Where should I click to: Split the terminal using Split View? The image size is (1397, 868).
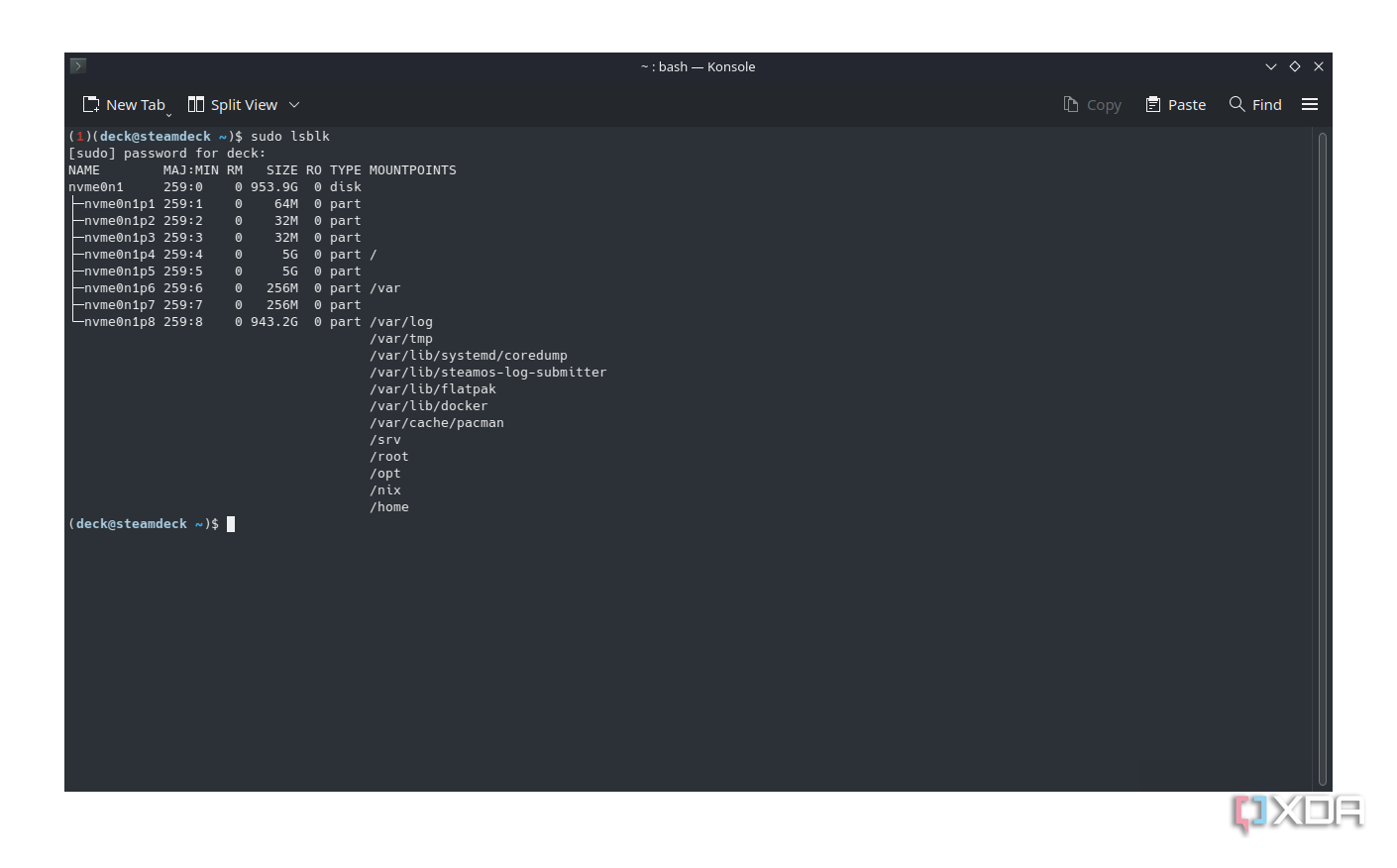click(x=233, y=104)
